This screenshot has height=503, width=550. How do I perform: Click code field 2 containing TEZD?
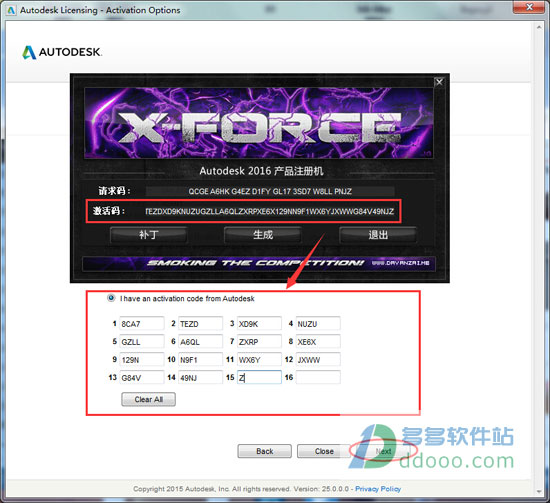click(x=200, y=323)
